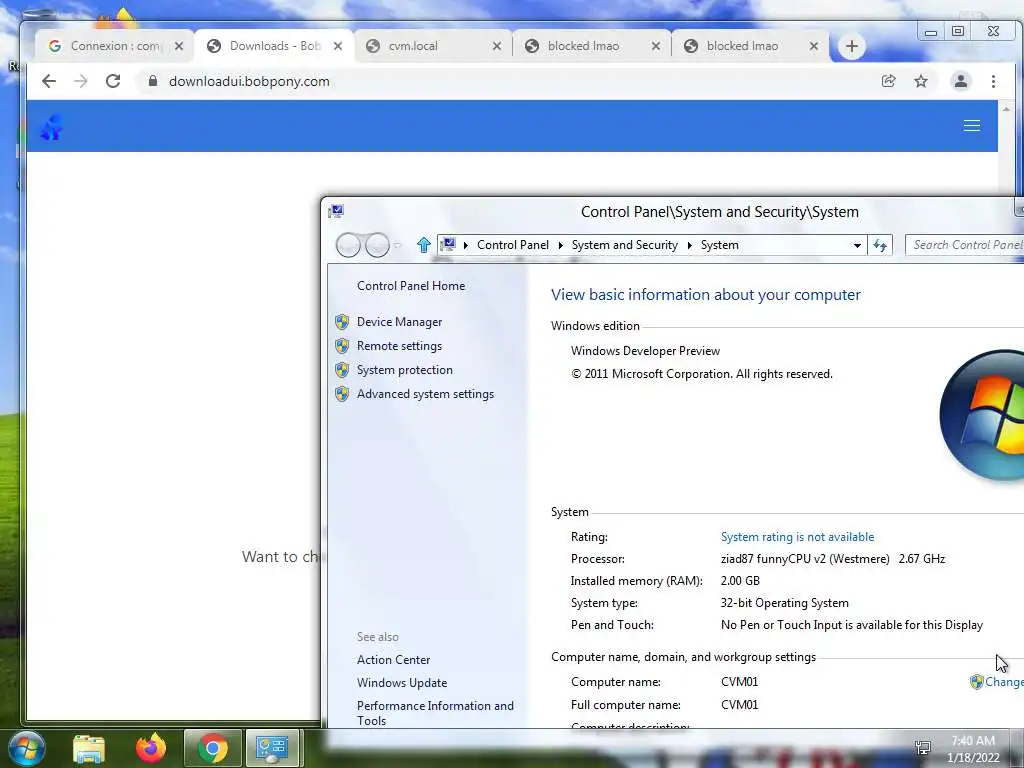
Task: Close the second blocked lmao tab
Action: pos(814,46)
